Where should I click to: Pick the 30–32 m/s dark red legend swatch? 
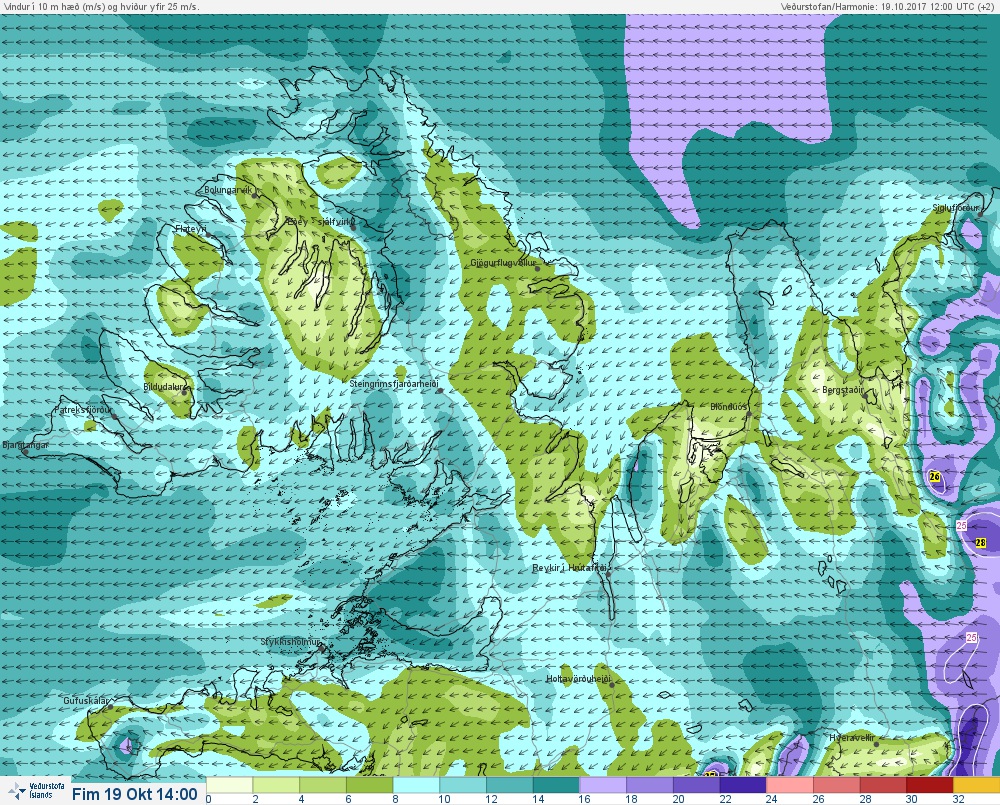pos(928,785)
